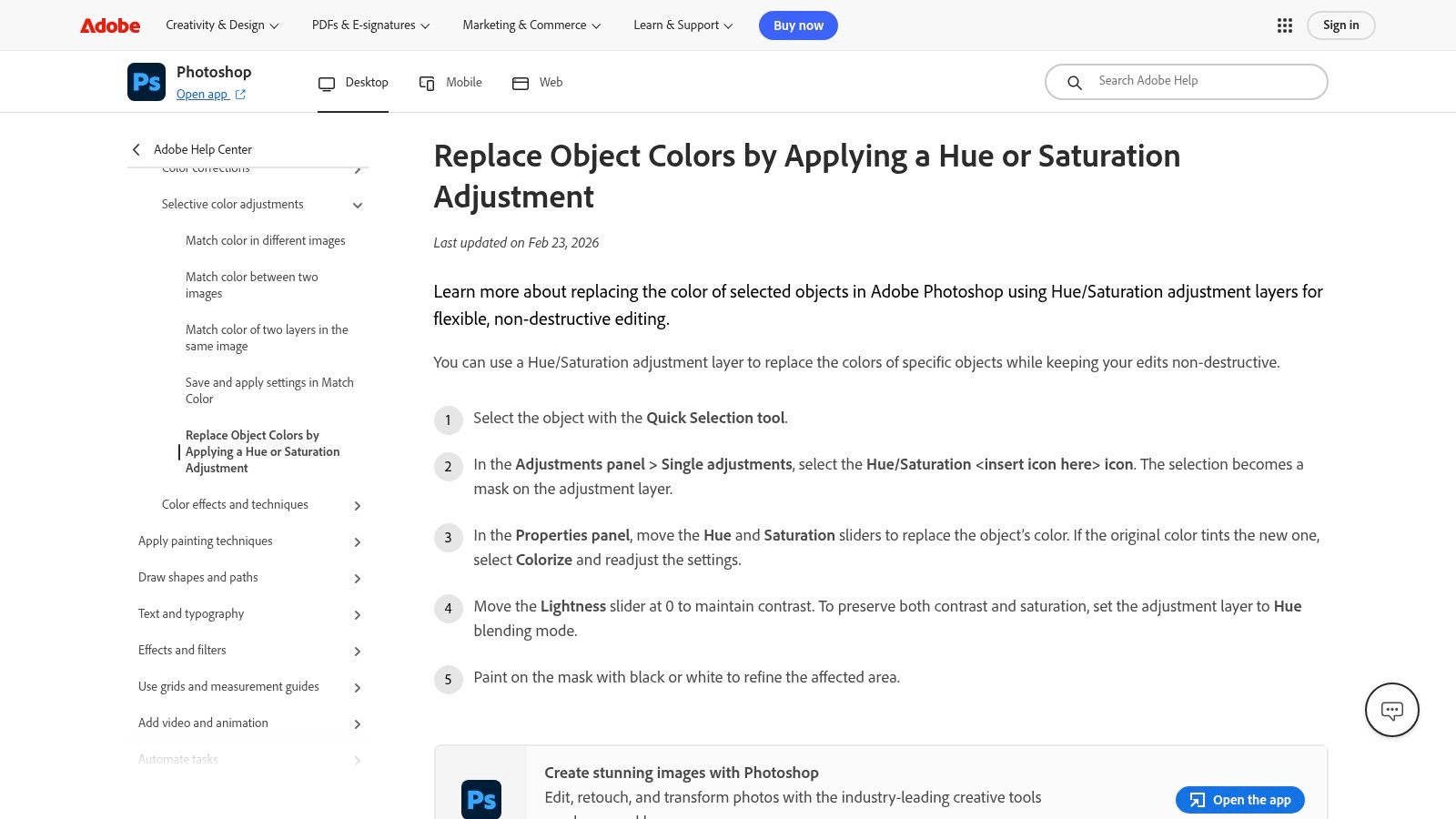Open Add video and animation section

point(203,723)
